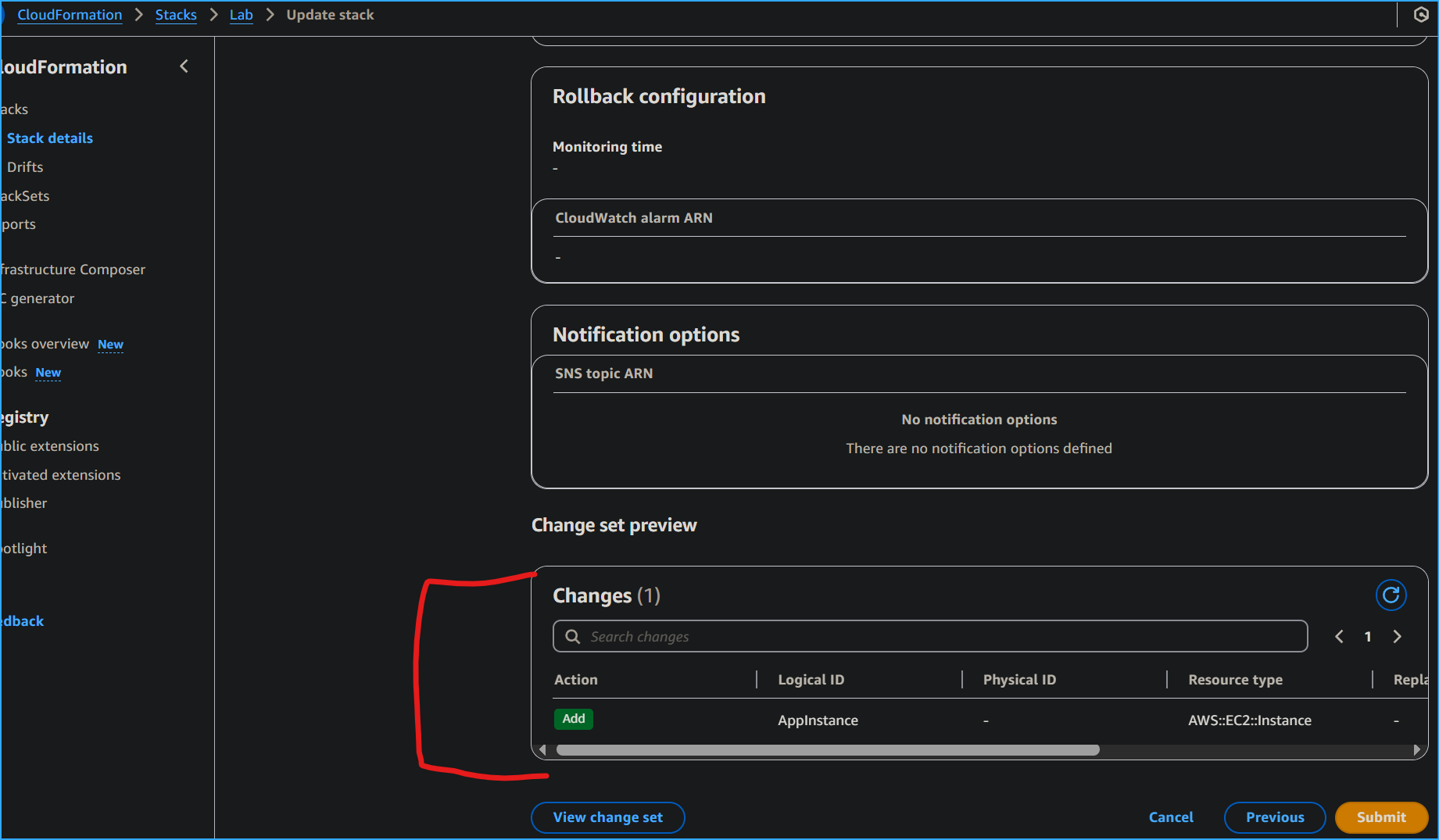1439x840 pixels.
Task: Type in the Search changes field
Action: (938, 637)
